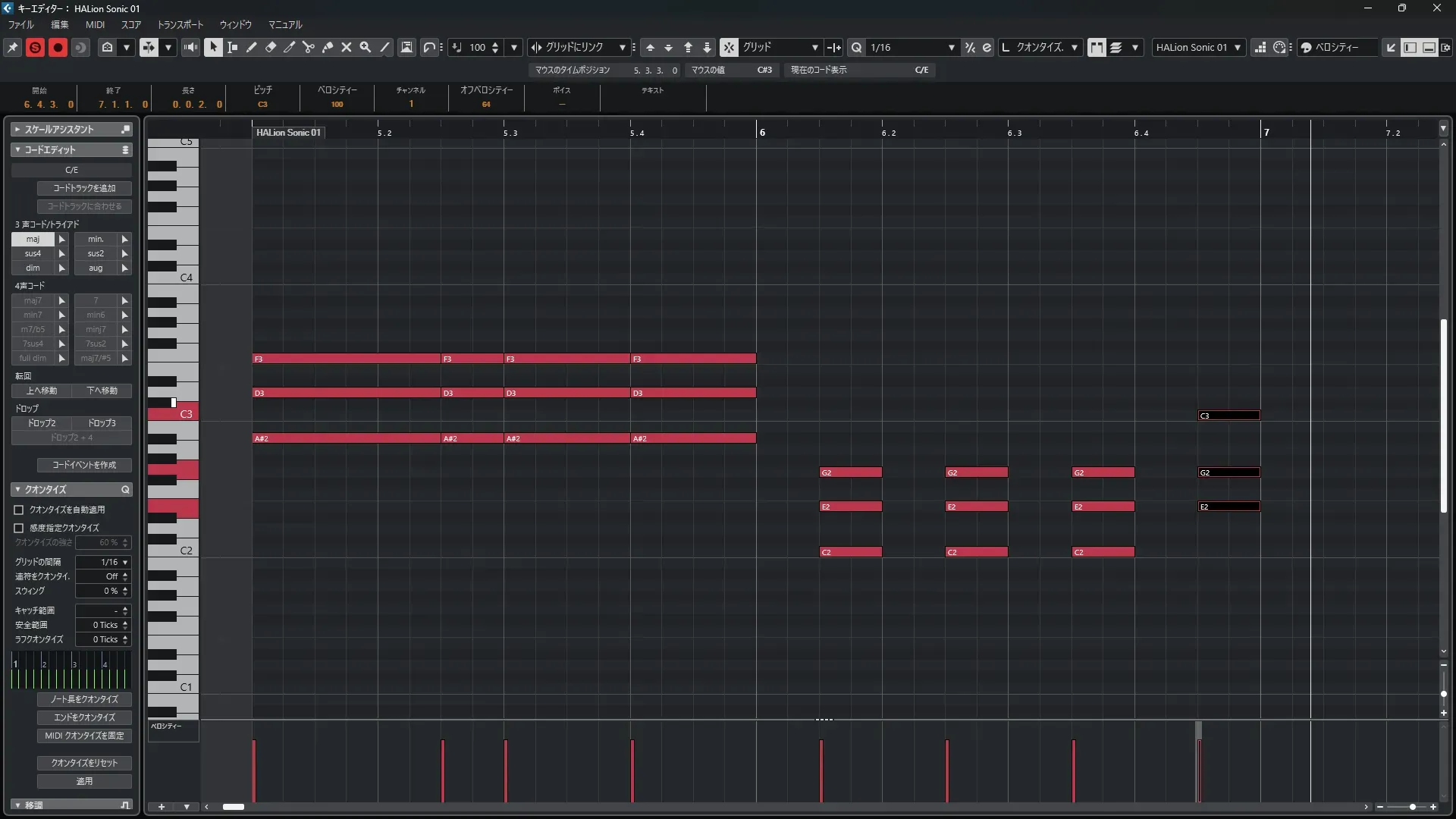The width and height of the screenshot is (1456, 819).
Task: Toggle the Snap on/off button
Action: tap(729, 47)
